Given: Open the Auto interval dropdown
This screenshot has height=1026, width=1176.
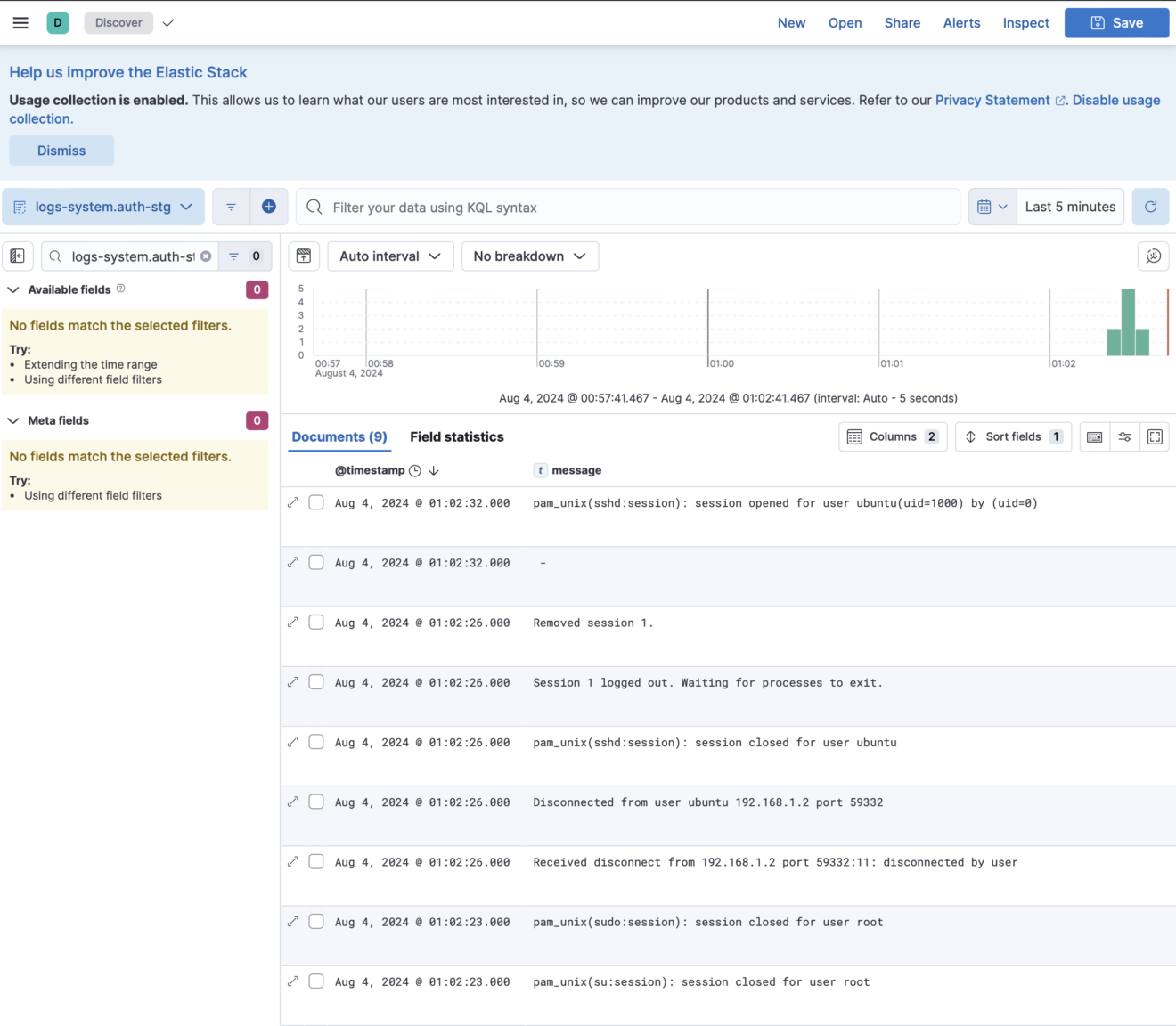Looking at the screenshot, I should click(x=390, y=256).
